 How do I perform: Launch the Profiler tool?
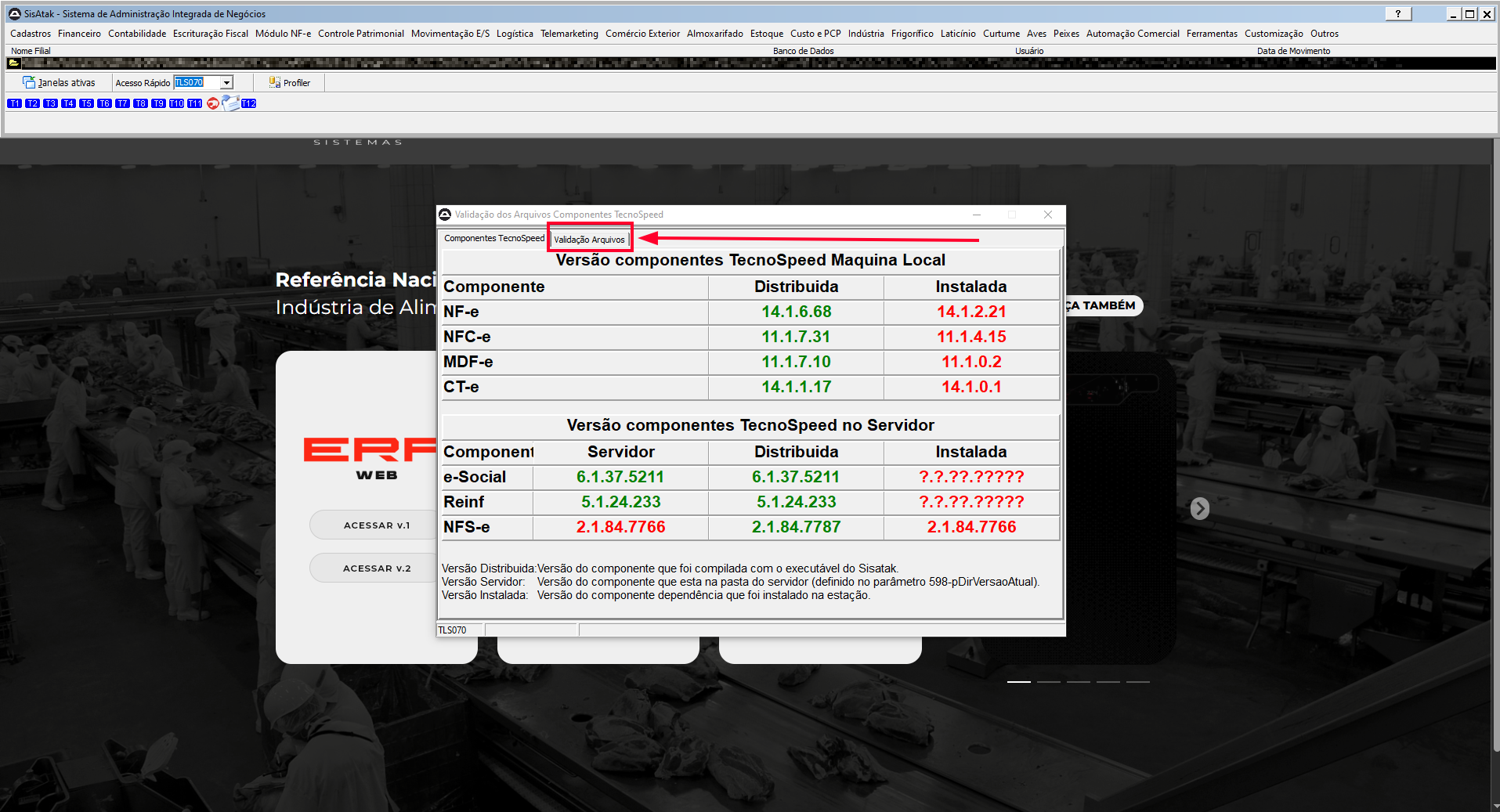click(x=289, y=82)
